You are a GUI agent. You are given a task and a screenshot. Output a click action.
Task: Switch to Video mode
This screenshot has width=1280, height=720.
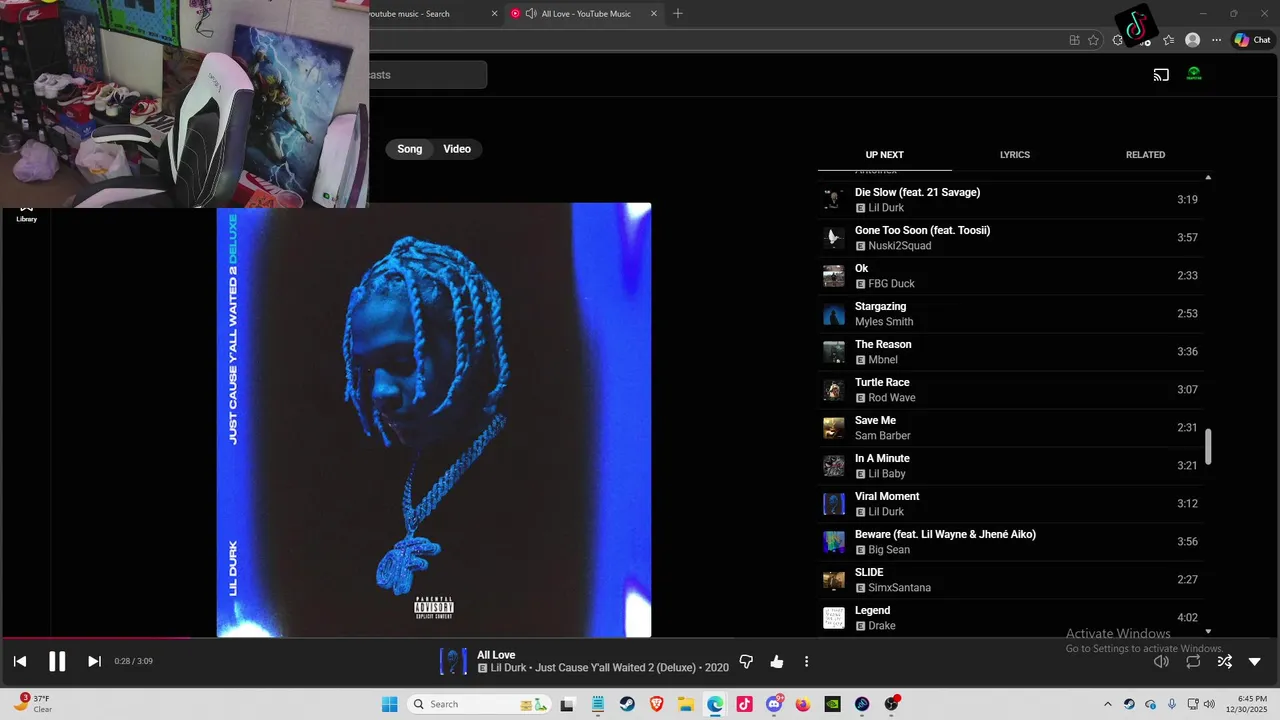pos(457,149)
